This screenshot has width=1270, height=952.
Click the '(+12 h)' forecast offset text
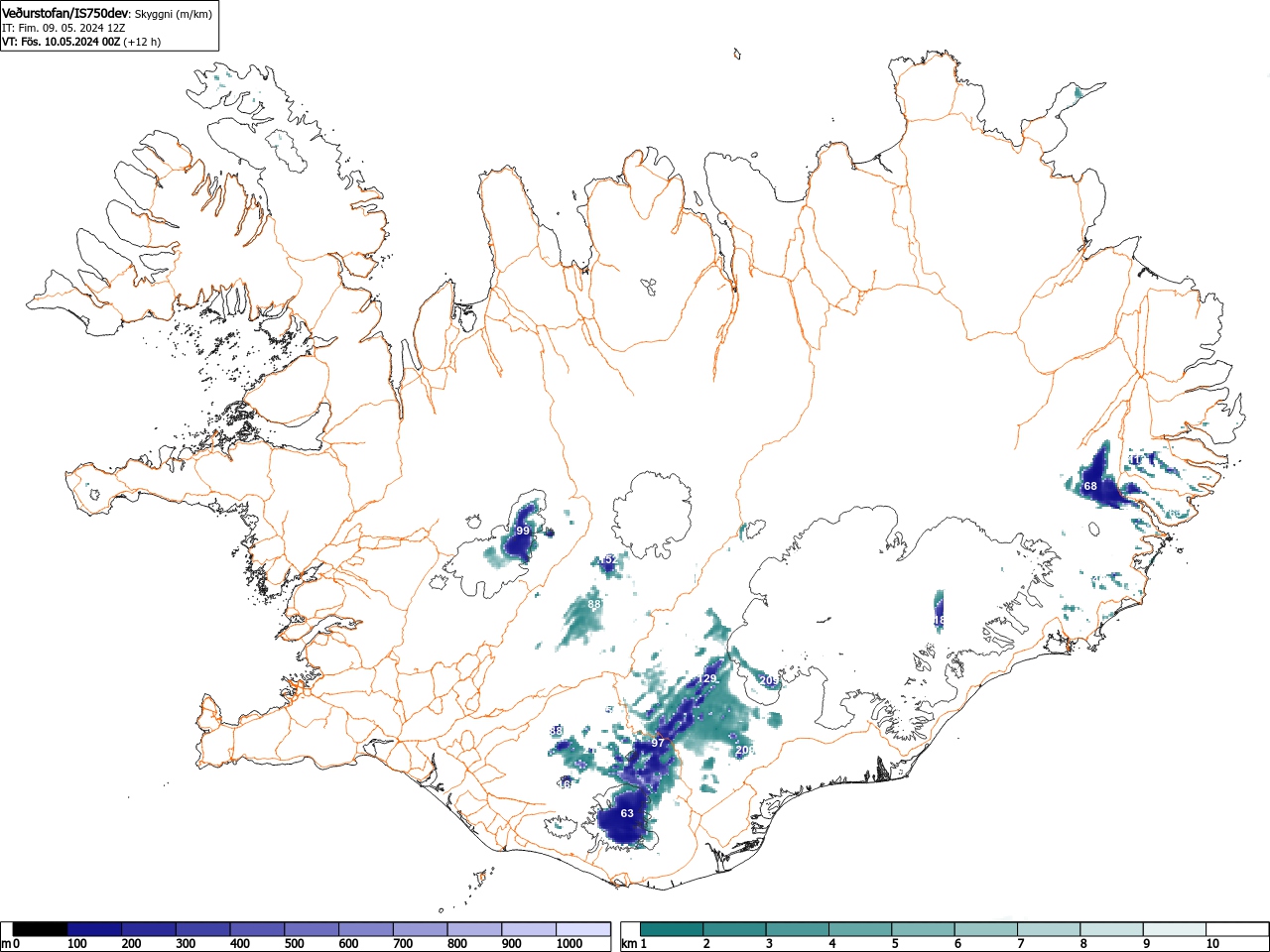(142, 42)
